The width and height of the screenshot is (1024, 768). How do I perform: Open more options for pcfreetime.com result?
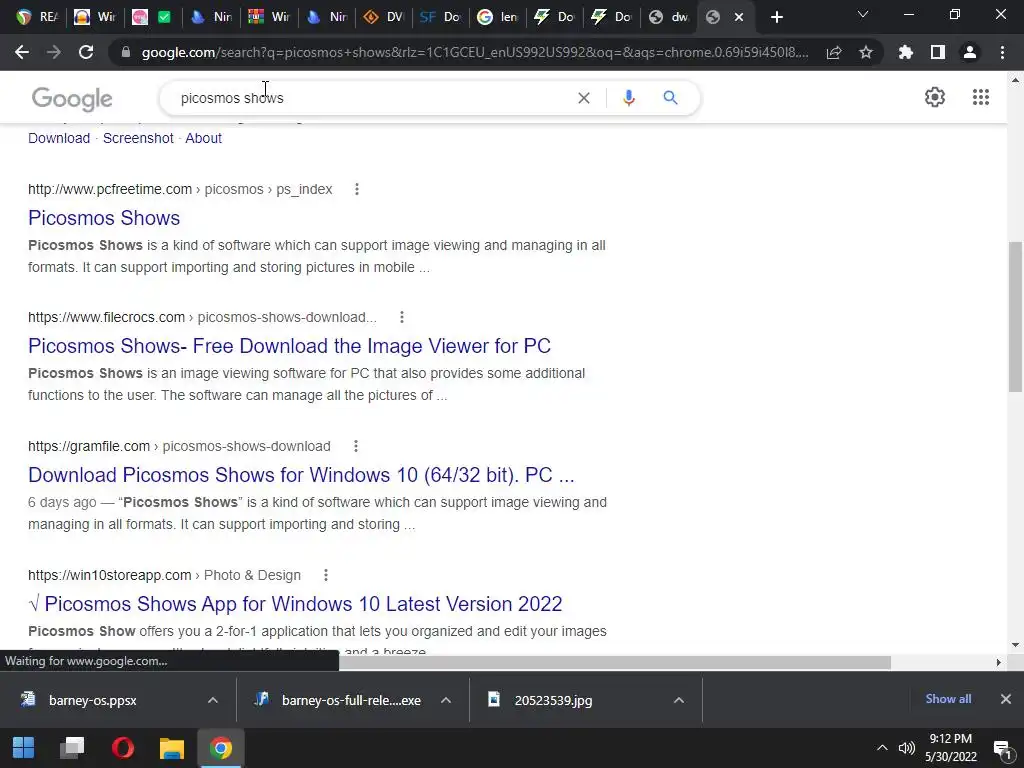(357, 189)
